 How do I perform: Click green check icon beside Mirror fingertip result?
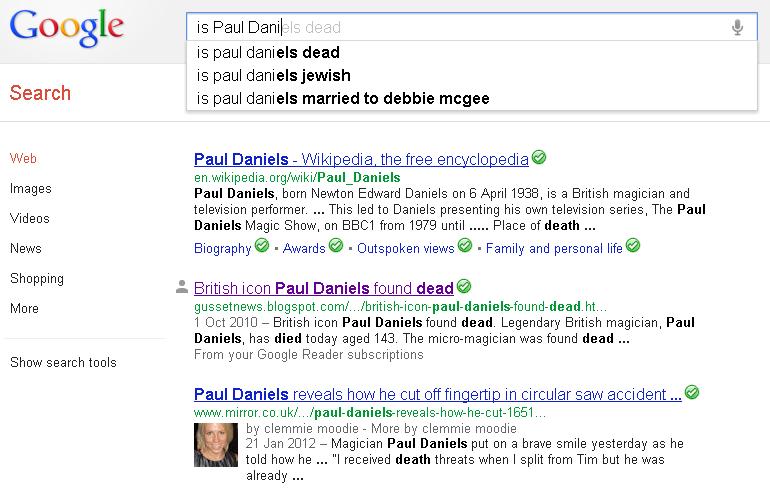692,392
